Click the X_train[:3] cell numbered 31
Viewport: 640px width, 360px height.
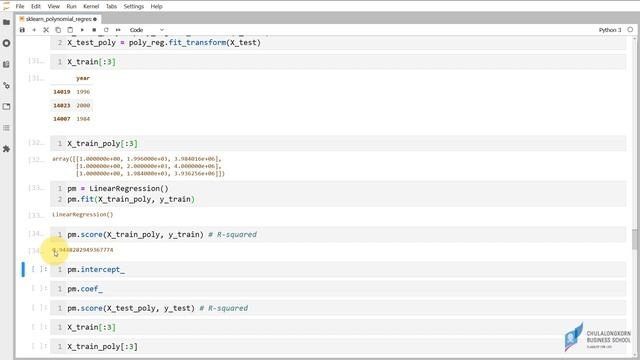(338, 62)
